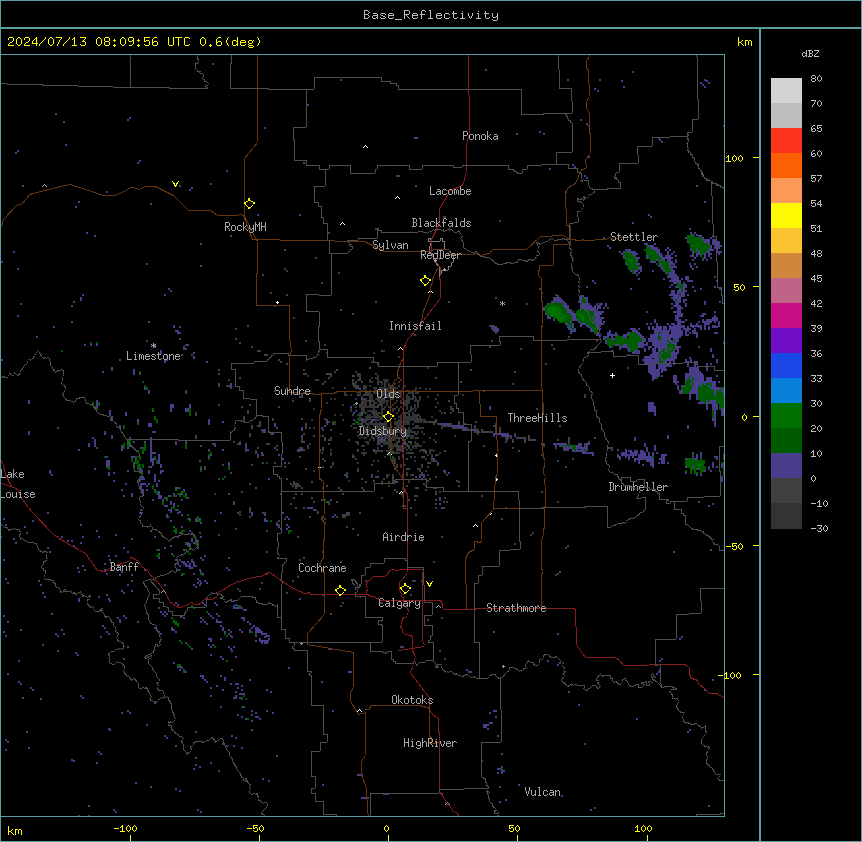
Task: Pick the slate purple 0-10 dBZ swatch
Action: [786, 466]
